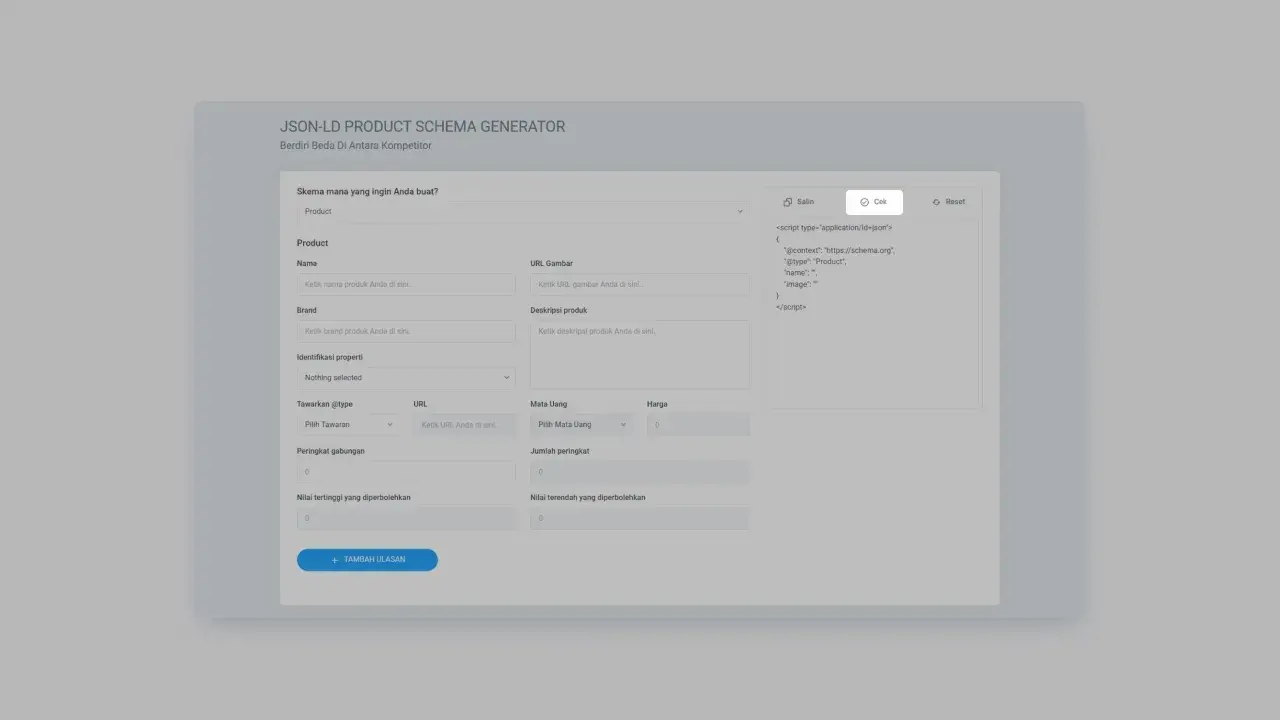The image size is (1280, 720).
Task: Click the Reset refresh icon
Action: click(x=936, y=202)
